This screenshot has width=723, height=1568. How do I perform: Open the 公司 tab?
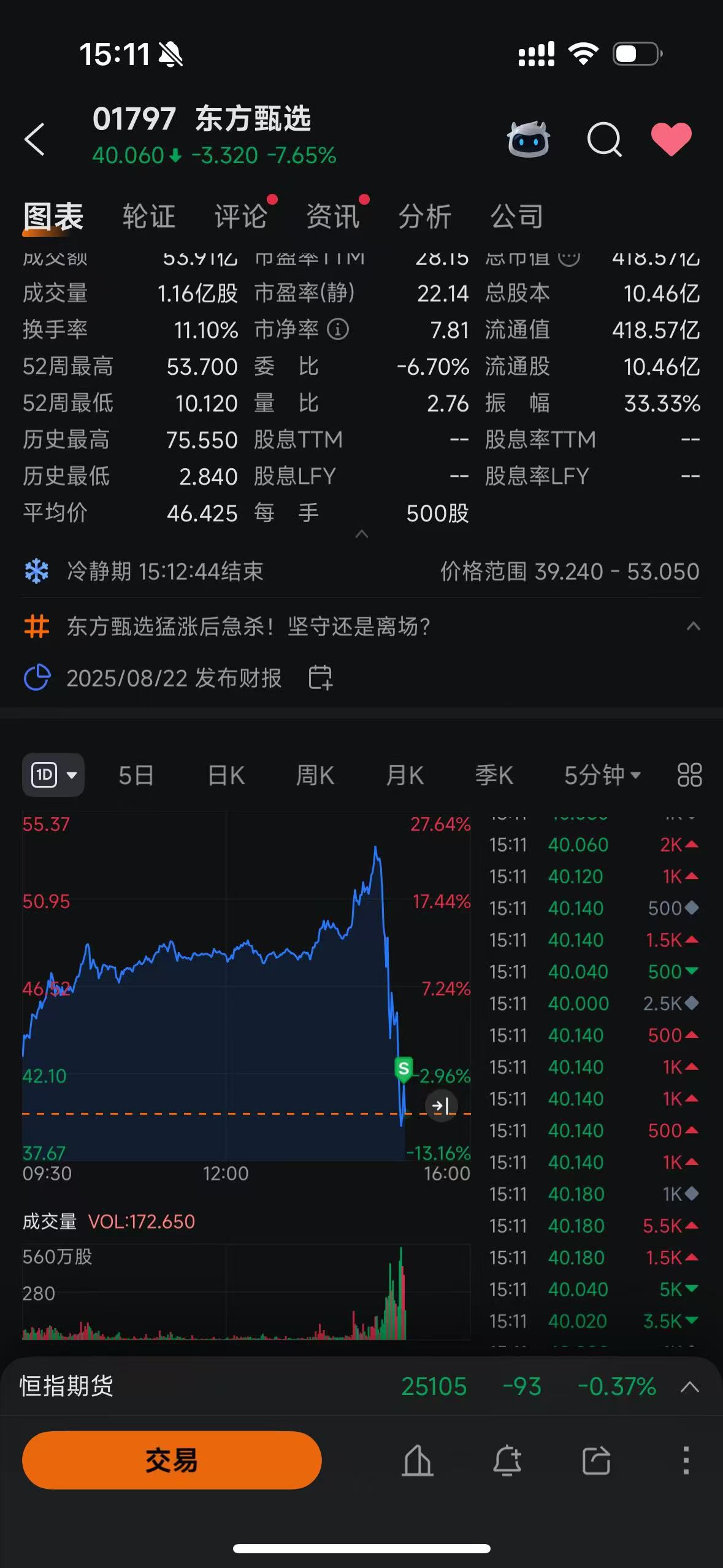pos(517,217)
